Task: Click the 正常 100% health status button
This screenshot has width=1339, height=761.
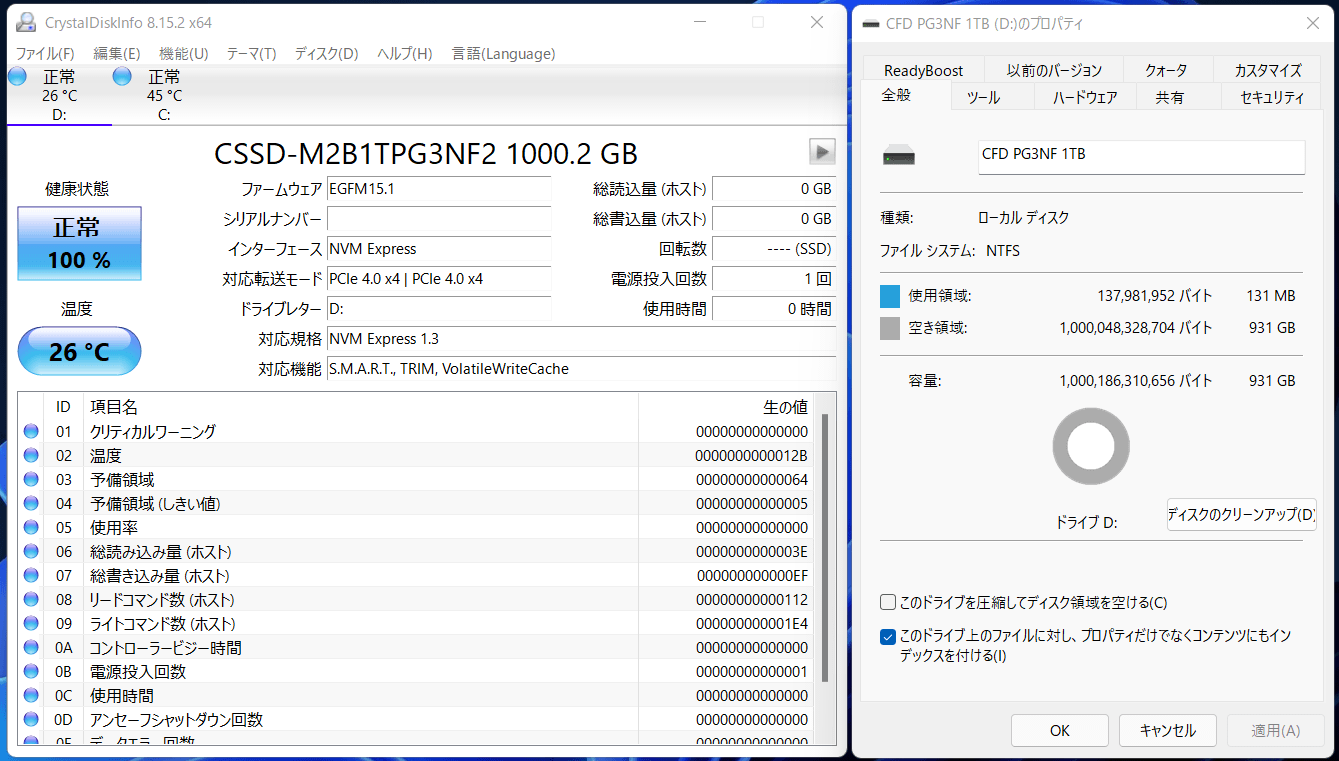Action: point(80,243)
